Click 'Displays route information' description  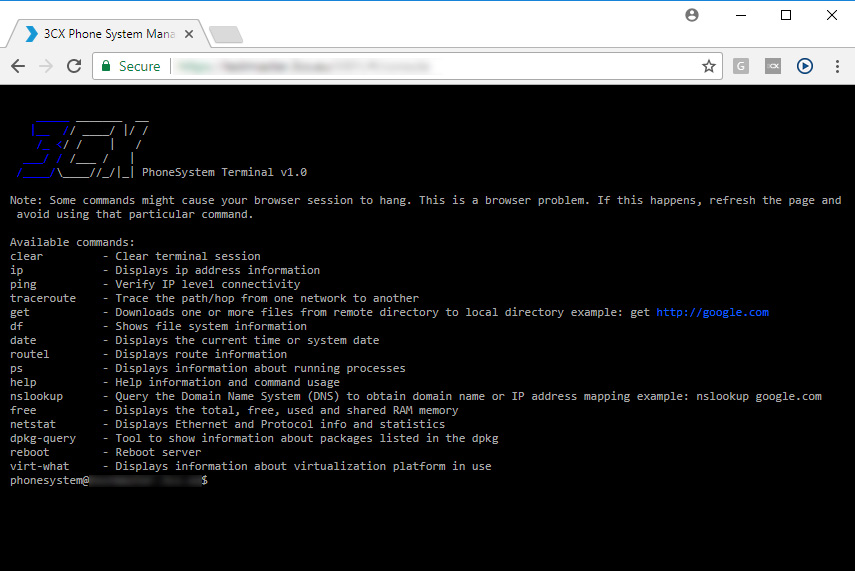coord(201,354)
